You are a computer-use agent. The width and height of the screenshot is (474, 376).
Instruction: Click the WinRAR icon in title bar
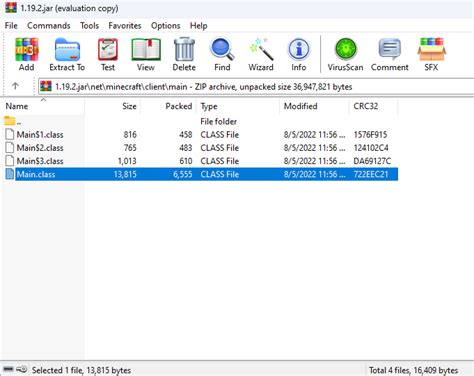tap(11, 7)
